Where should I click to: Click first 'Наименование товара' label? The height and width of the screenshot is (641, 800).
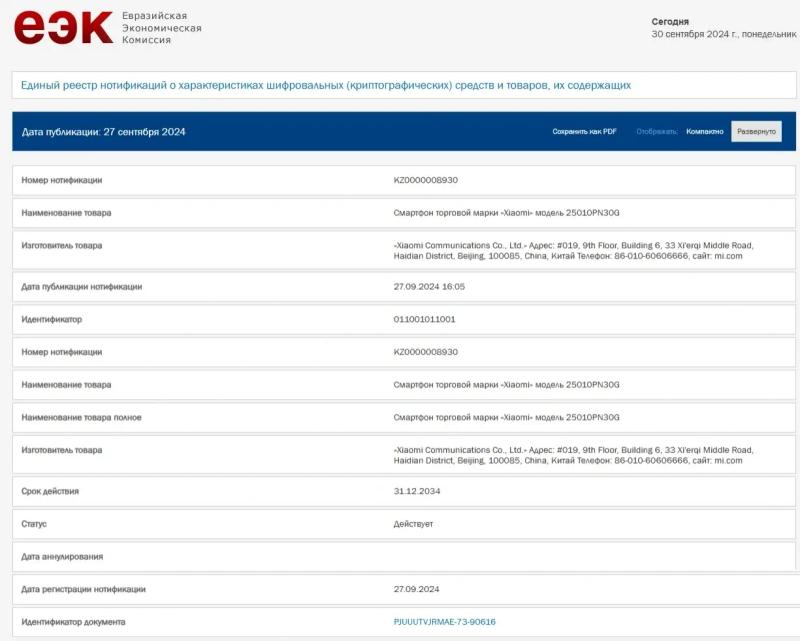point(66,213)
